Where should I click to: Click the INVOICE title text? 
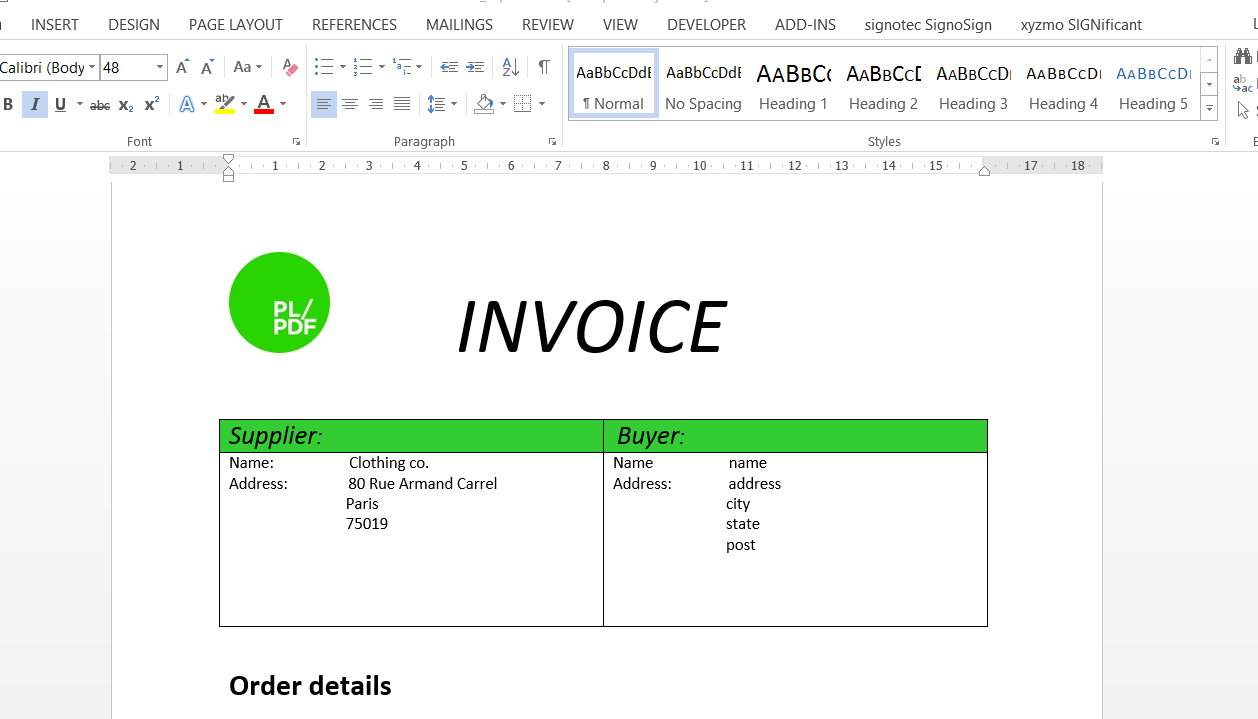[591, 328]
